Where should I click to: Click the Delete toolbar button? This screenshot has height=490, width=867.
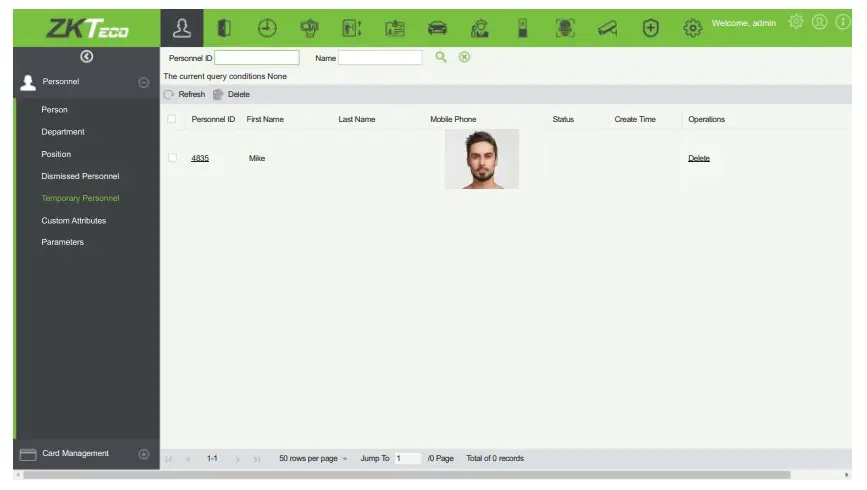pos(232,95)
